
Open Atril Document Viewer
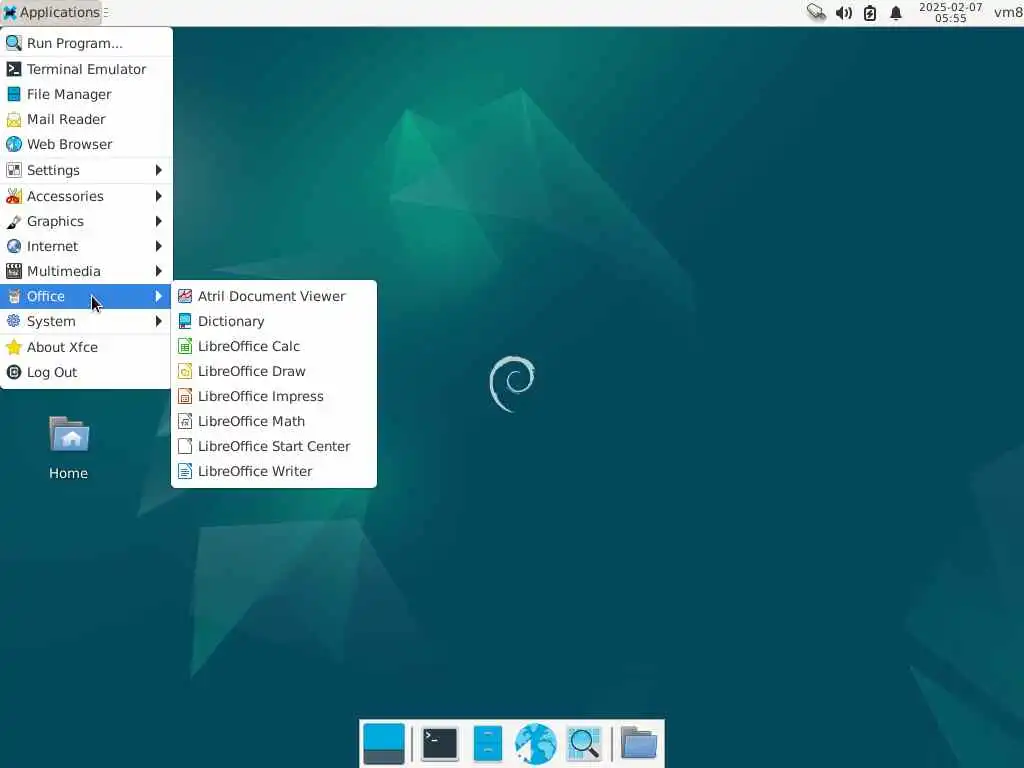click(x=274, y=296)
